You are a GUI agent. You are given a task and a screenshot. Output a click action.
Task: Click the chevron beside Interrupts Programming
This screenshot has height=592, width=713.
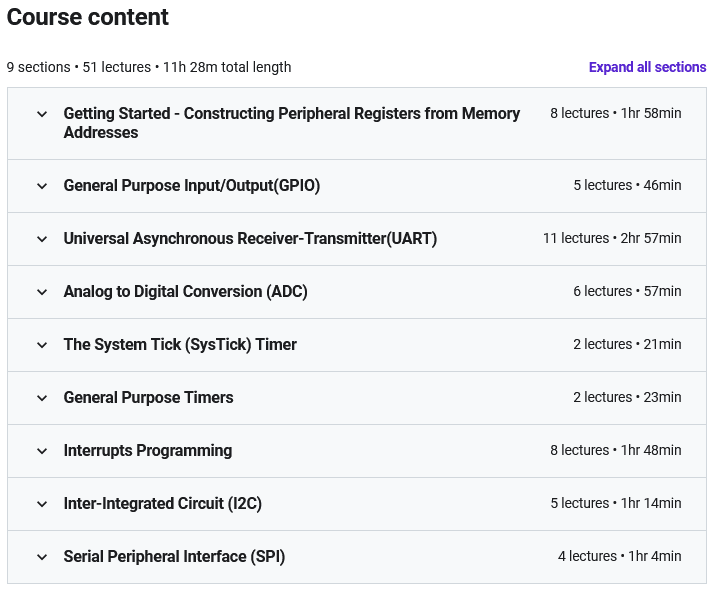(x=42, y=451)
